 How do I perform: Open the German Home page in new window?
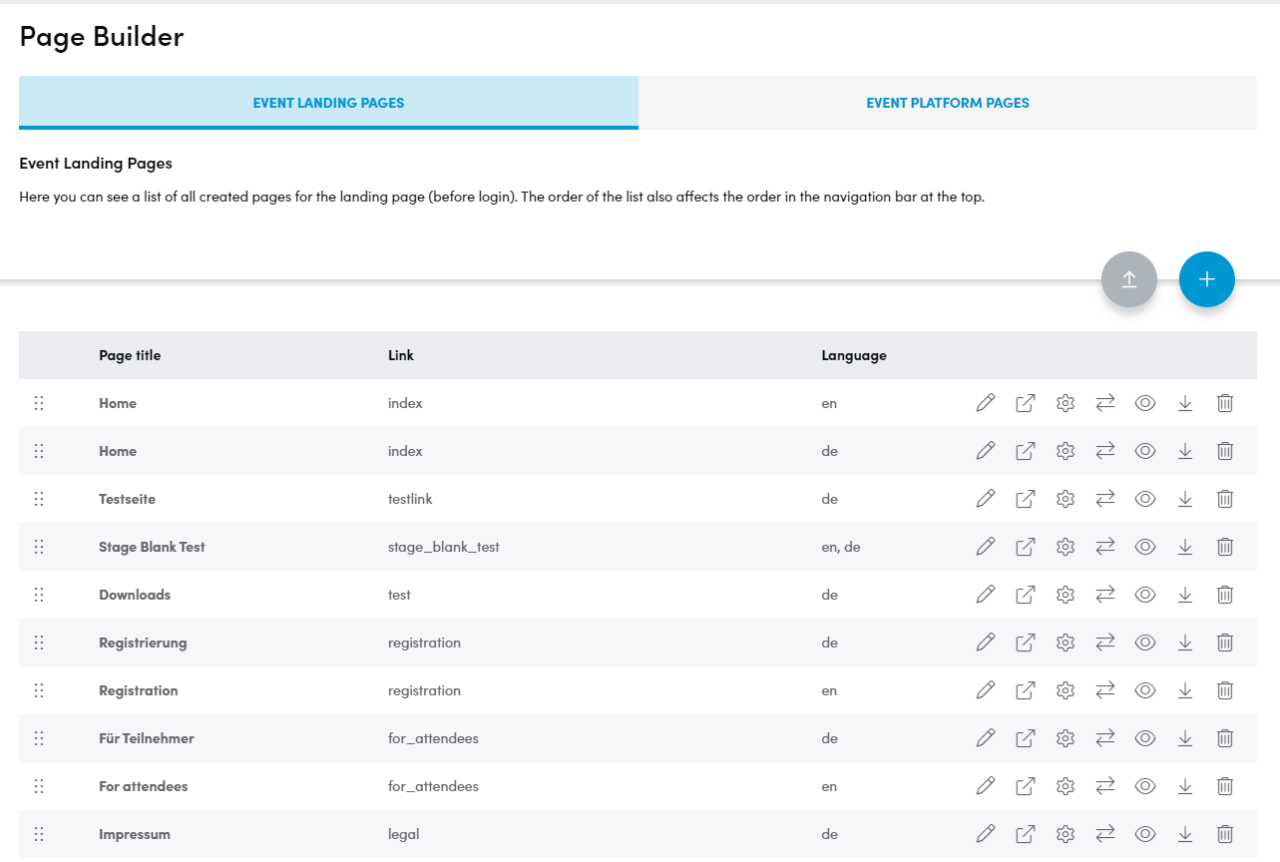click(1025, 451)
